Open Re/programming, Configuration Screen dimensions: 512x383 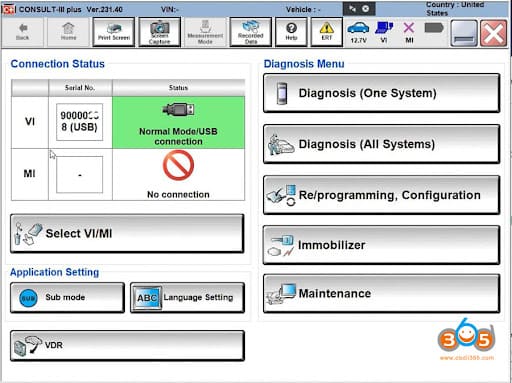click(x=381, y=195)
